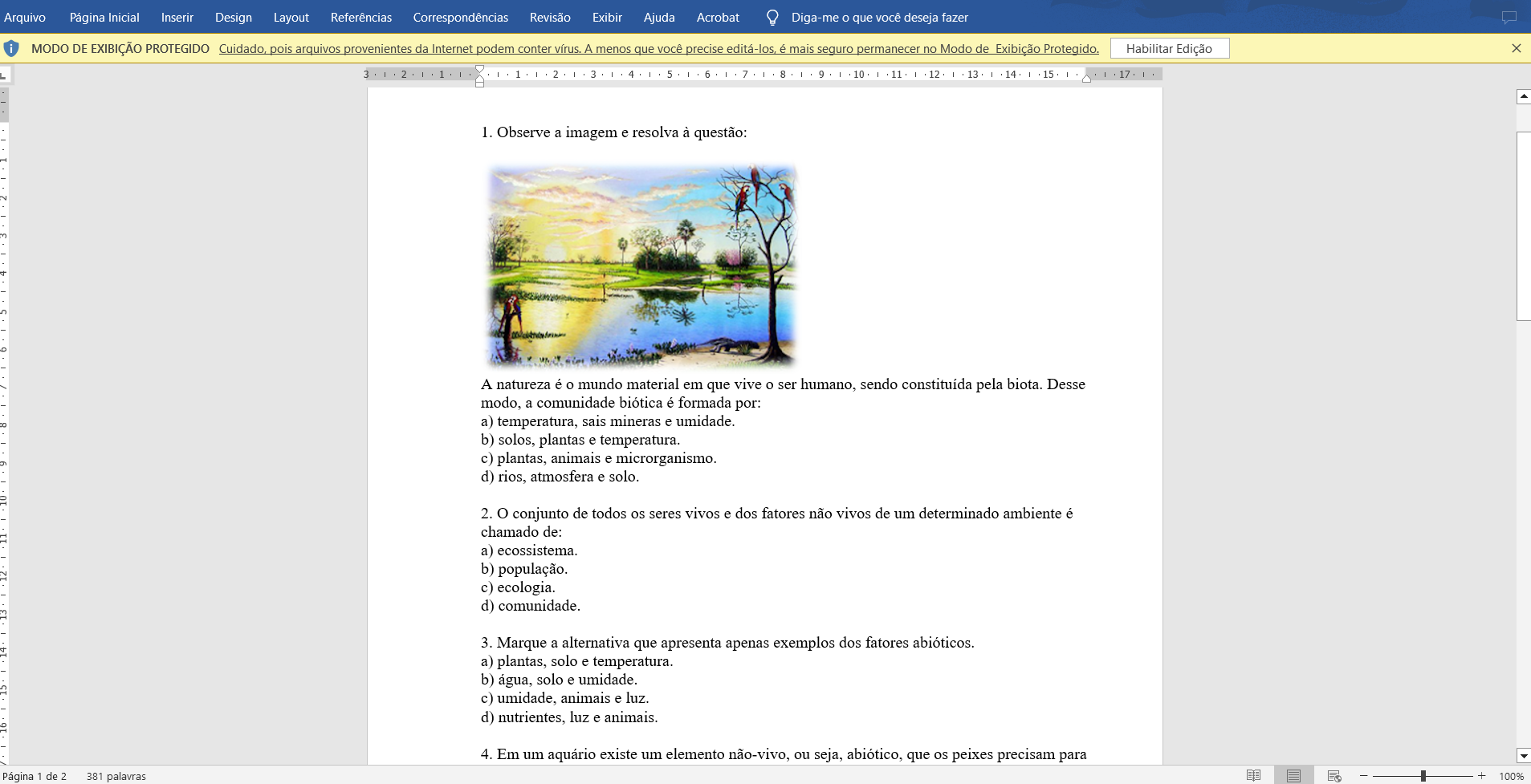The height and width of the screenshot is (784, 1531).
Task: Click the '381 palavras' word count
Action: click(116, 776)
